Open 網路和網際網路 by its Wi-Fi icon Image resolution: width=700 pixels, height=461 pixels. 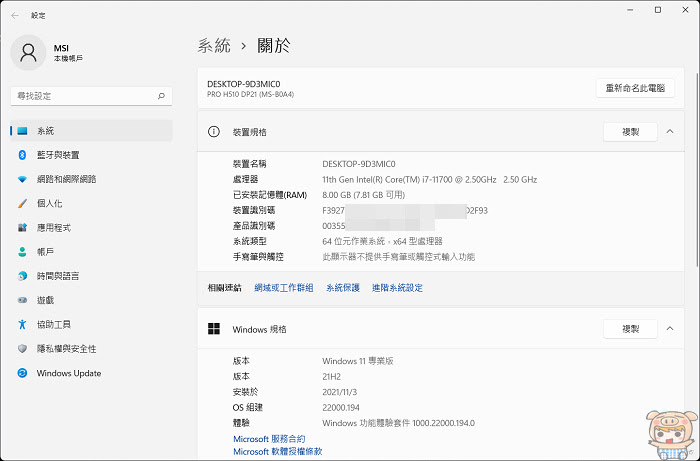point(22,179)
